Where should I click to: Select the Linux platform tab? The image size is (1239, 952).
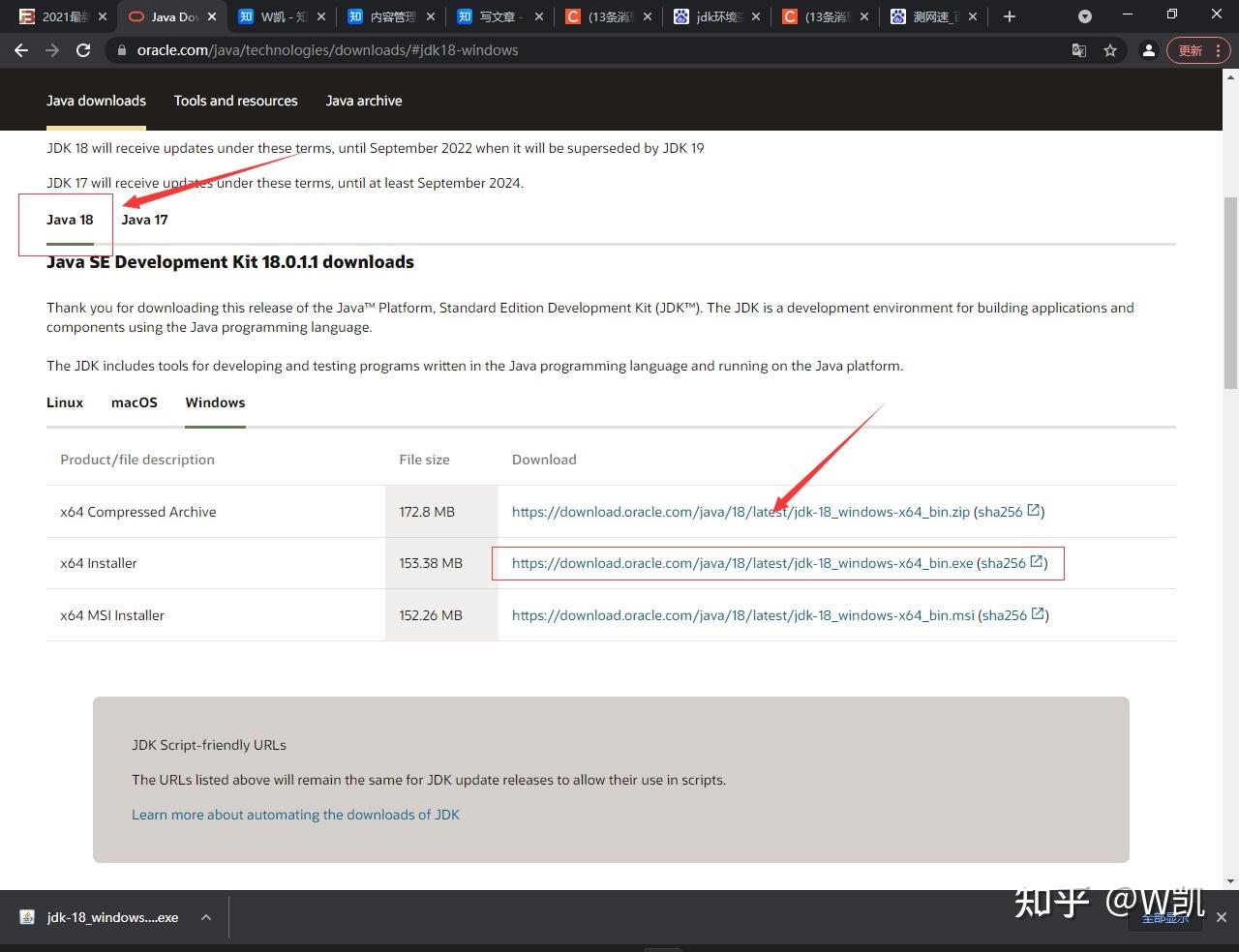click(64, 402)
